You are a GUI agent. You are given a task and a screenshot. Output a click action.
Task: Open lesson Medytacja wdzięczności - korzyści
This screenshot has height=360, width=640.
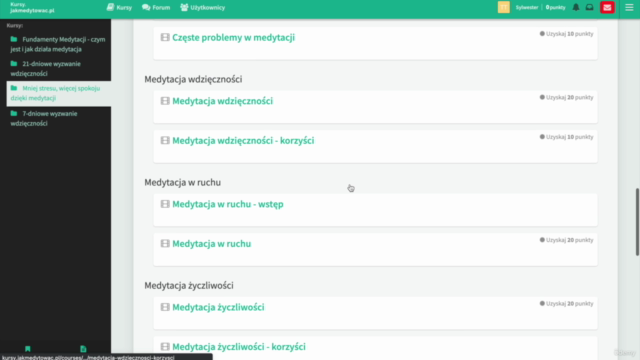243,140
